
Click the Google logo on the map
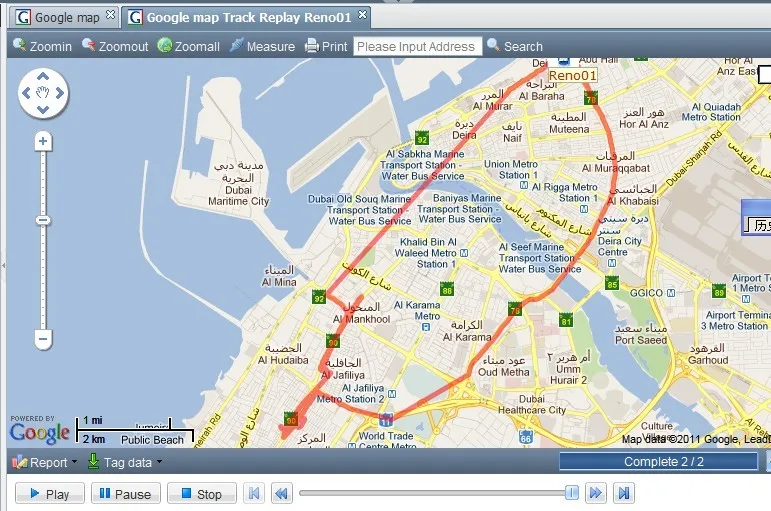(39, 433)
